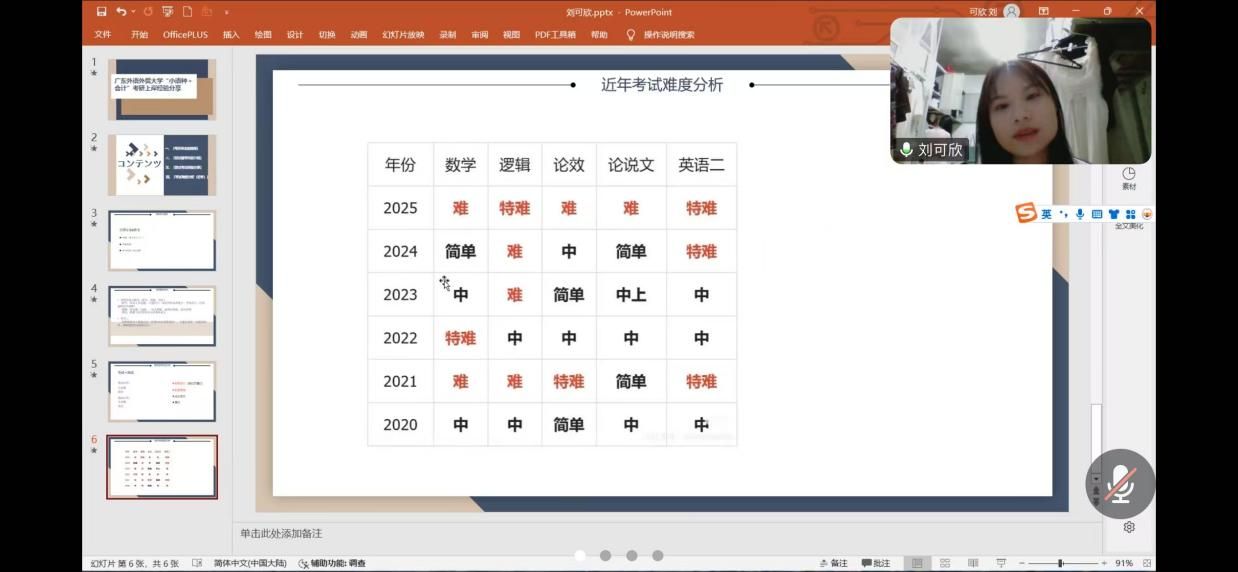The width and height of the screenshot is (1238, 572).
Task: Open ribbon display options button
Action: (1043, 11)
